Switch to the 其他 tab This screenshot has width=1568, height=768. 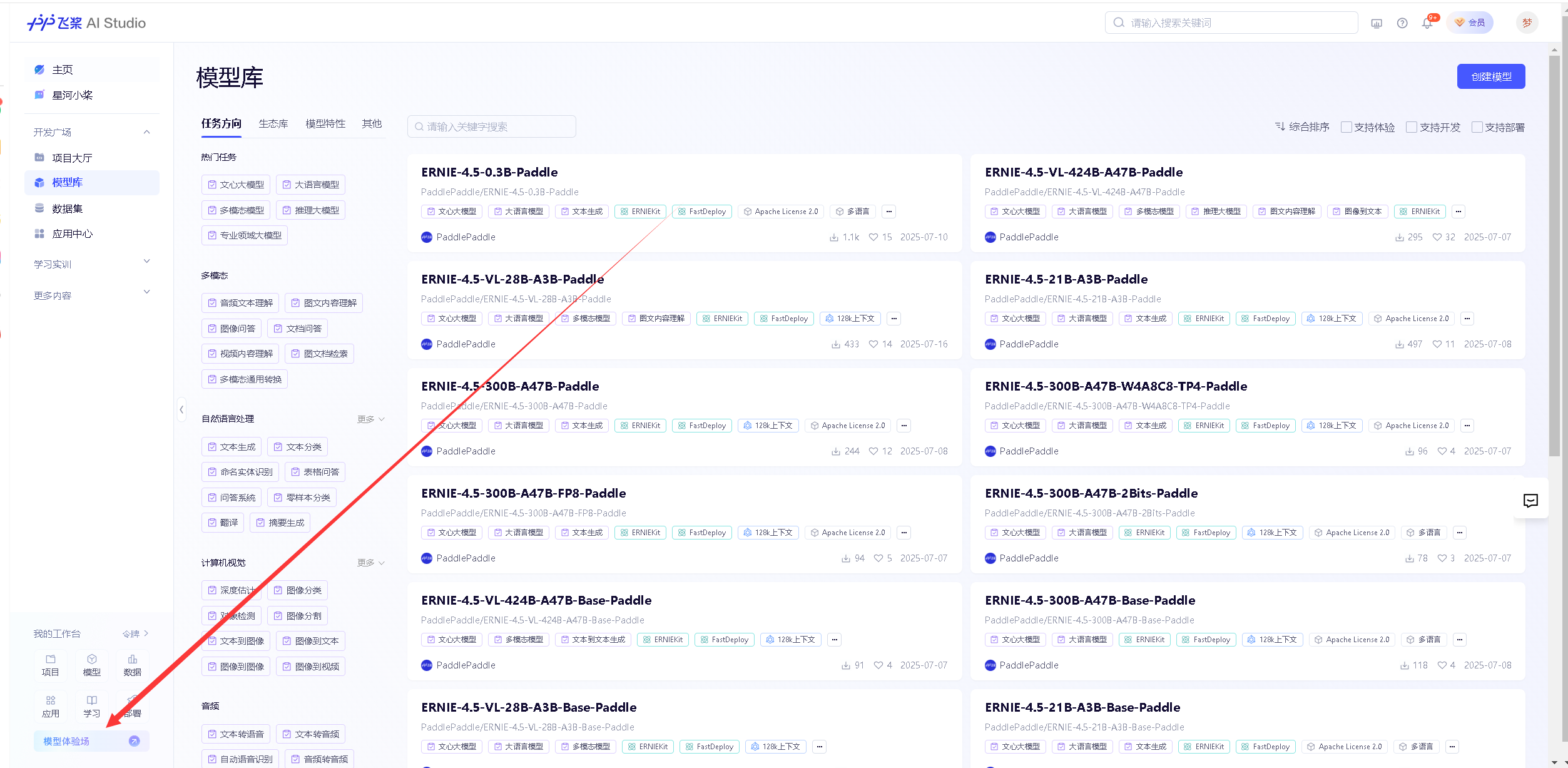372,124
